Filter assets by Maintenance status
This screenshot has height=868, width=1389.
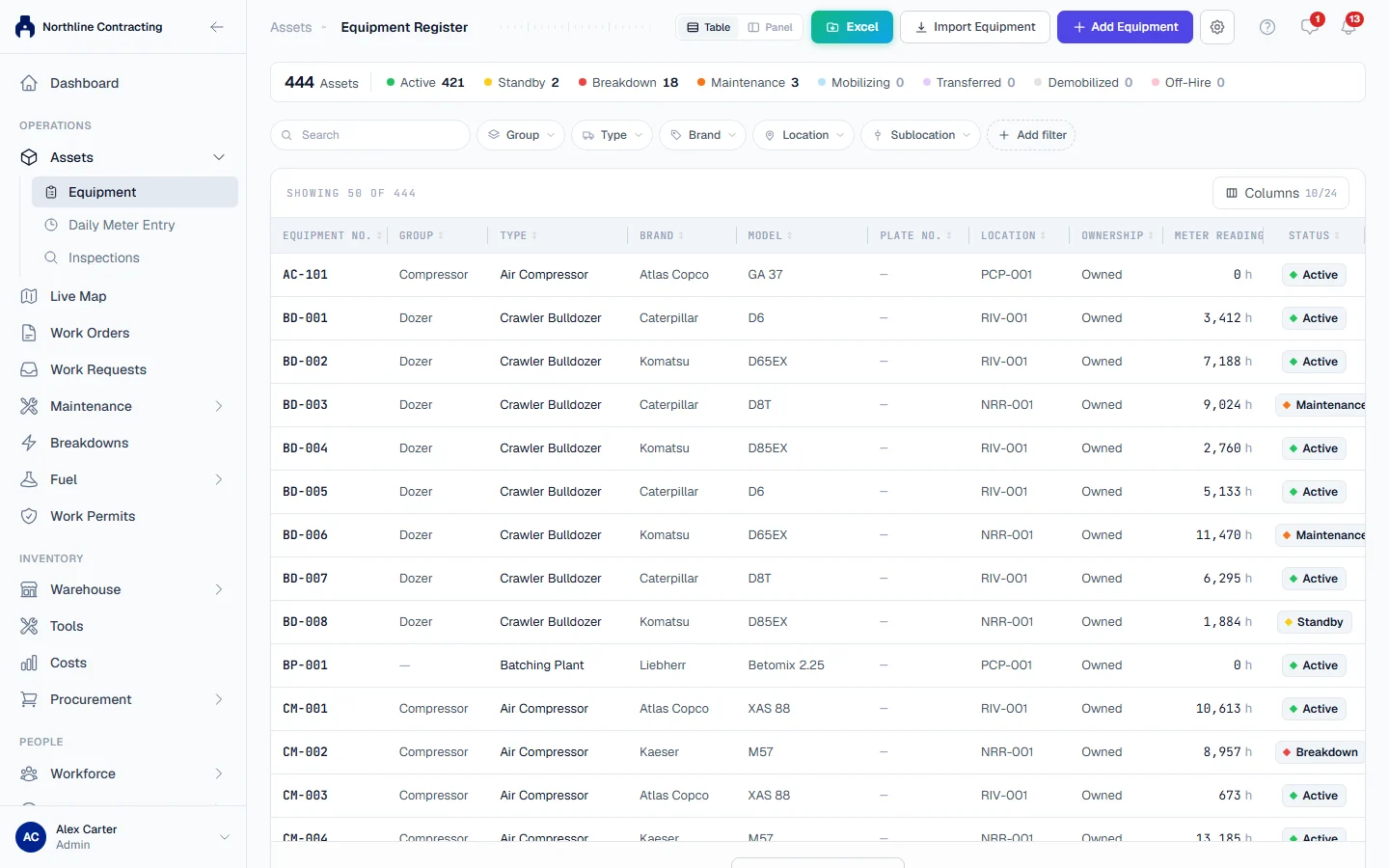click(x=748, y=83)
